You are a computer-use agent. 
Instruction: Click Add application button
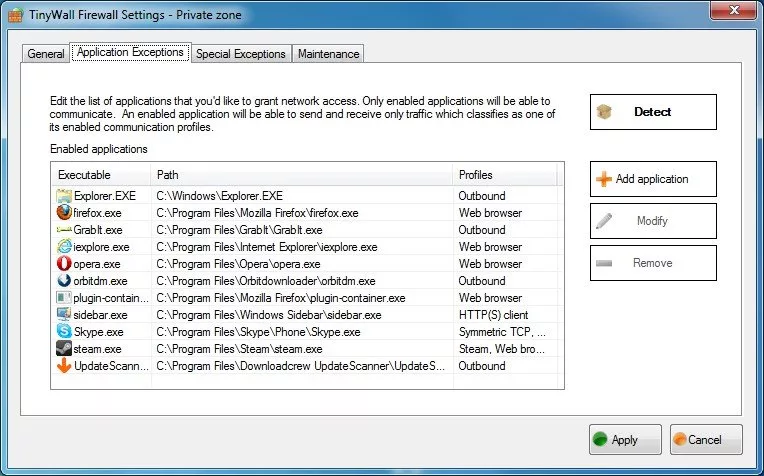(653, 179)
